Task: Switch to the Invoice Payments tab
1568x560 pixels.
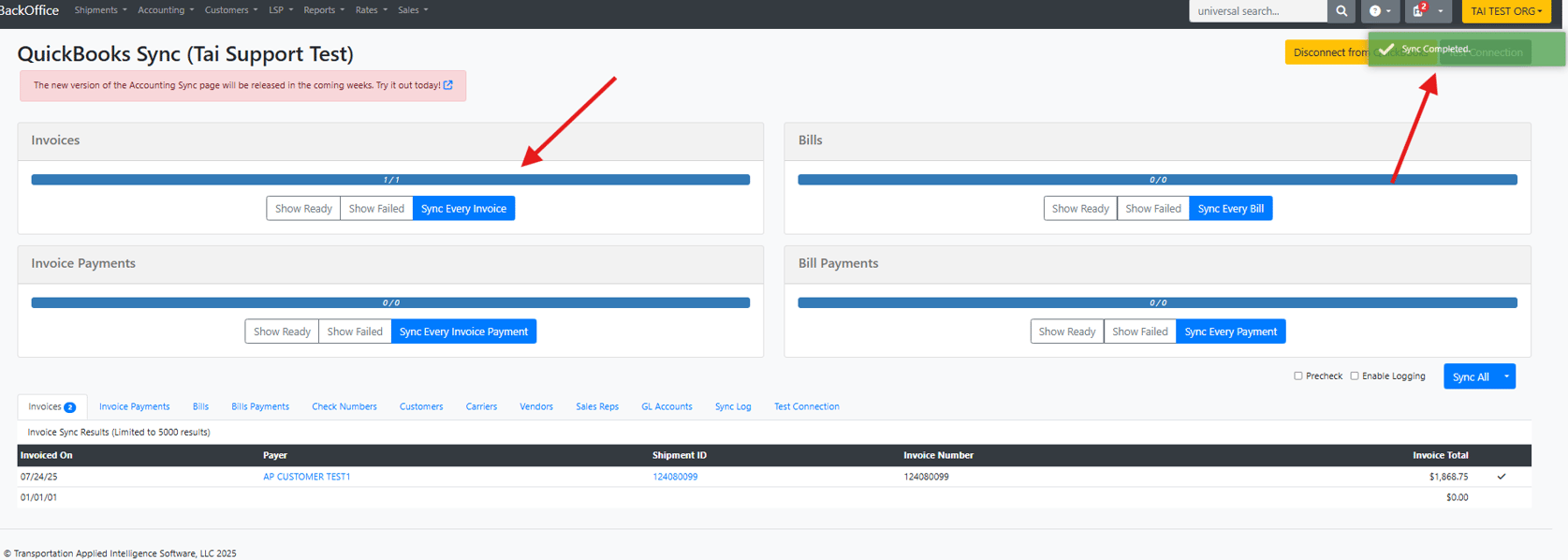Action: 134,406
